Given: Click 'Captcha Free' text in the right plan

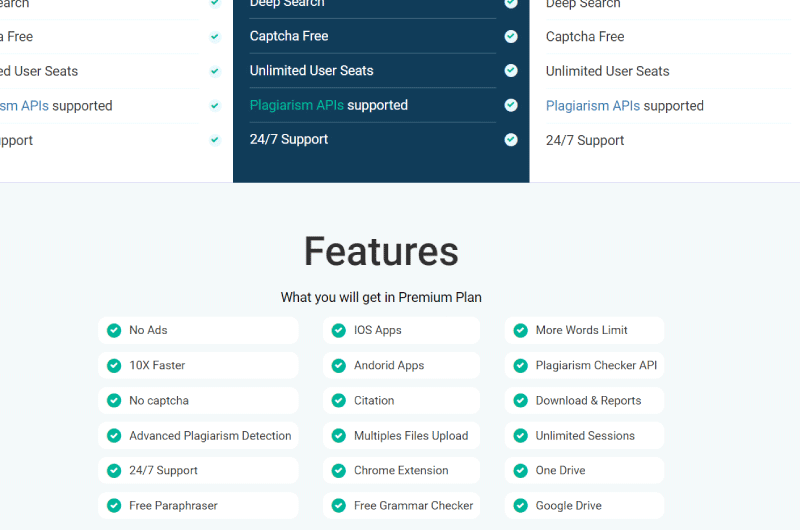Looking at the screenshot, I should click(x=585, y=37).
